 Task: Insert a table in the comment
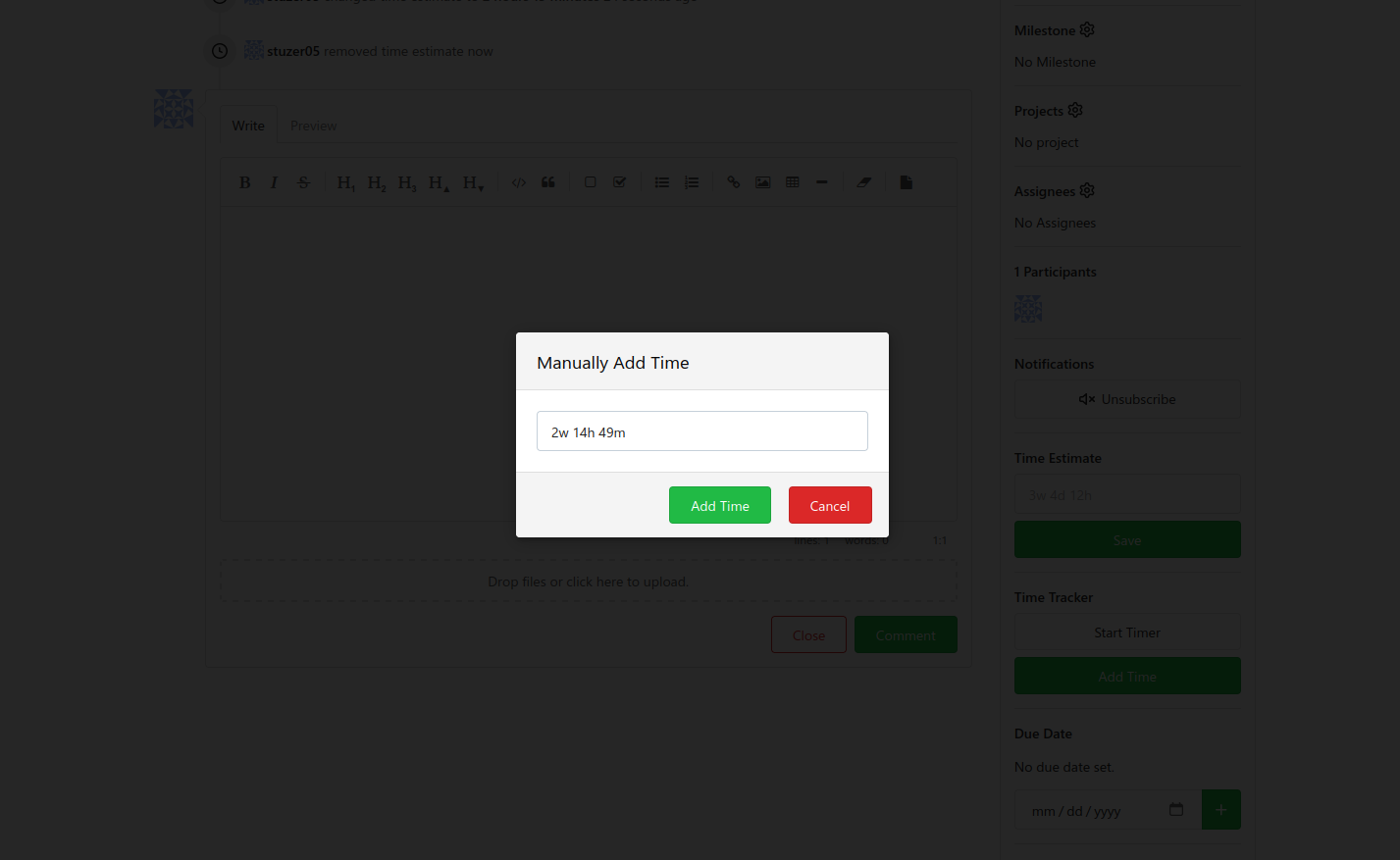point(793,182)
